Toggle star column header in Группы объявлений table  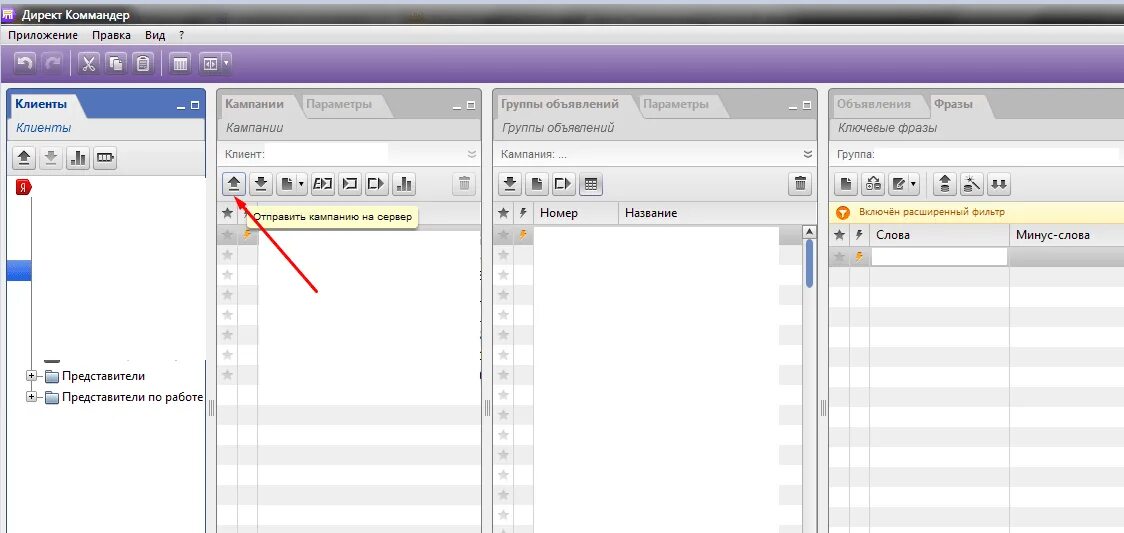tap(503, 213)
